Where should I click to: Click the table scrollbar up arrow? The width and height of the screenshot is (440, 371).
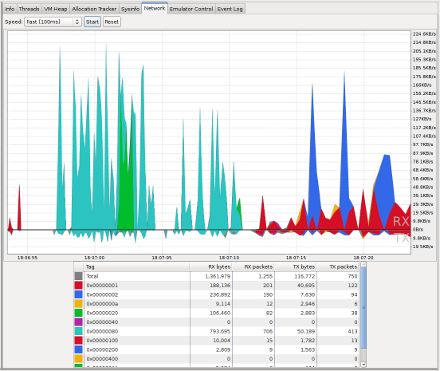(x=363, y=265)
